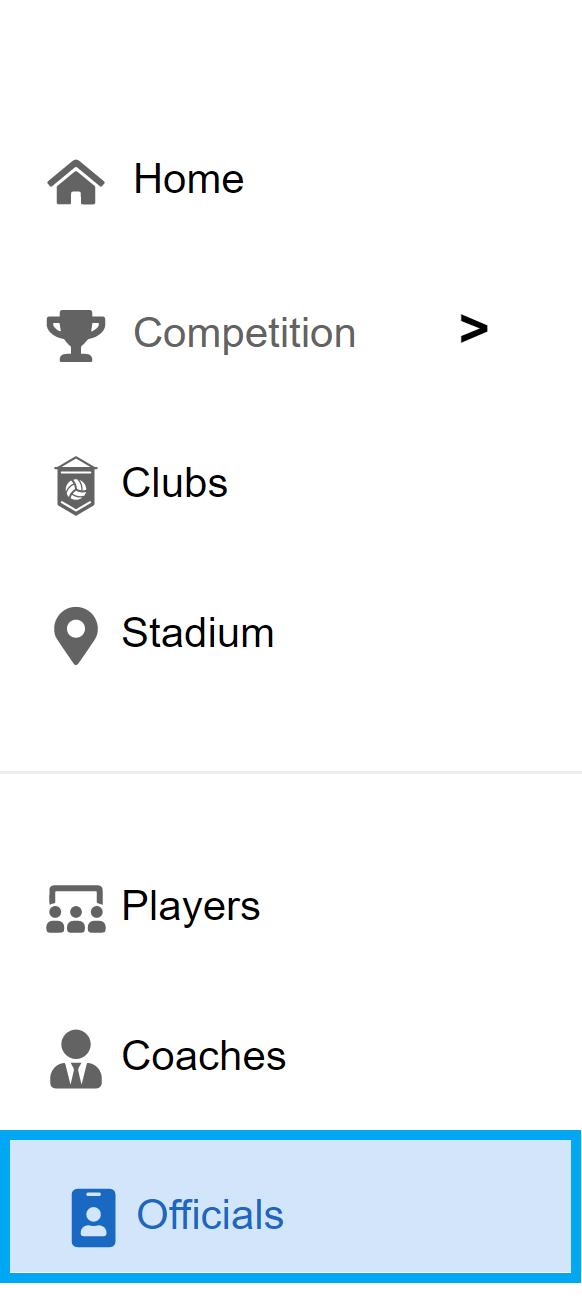
Task: Click the Stadium location pin icon
Action: pyautogui.click(x=76, y=636)
